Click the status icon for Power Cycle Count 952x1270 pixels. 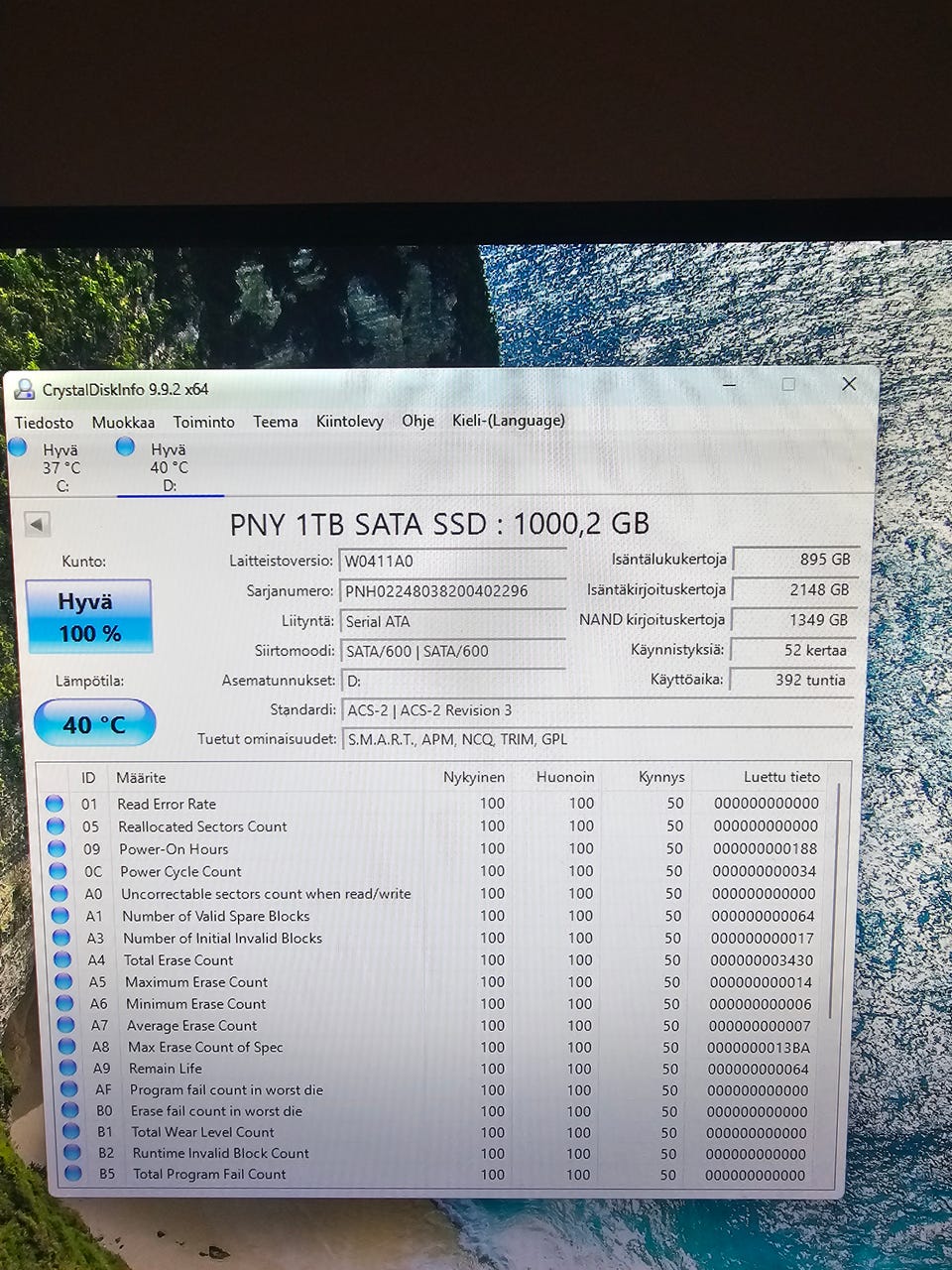click(x=58, y=871)
